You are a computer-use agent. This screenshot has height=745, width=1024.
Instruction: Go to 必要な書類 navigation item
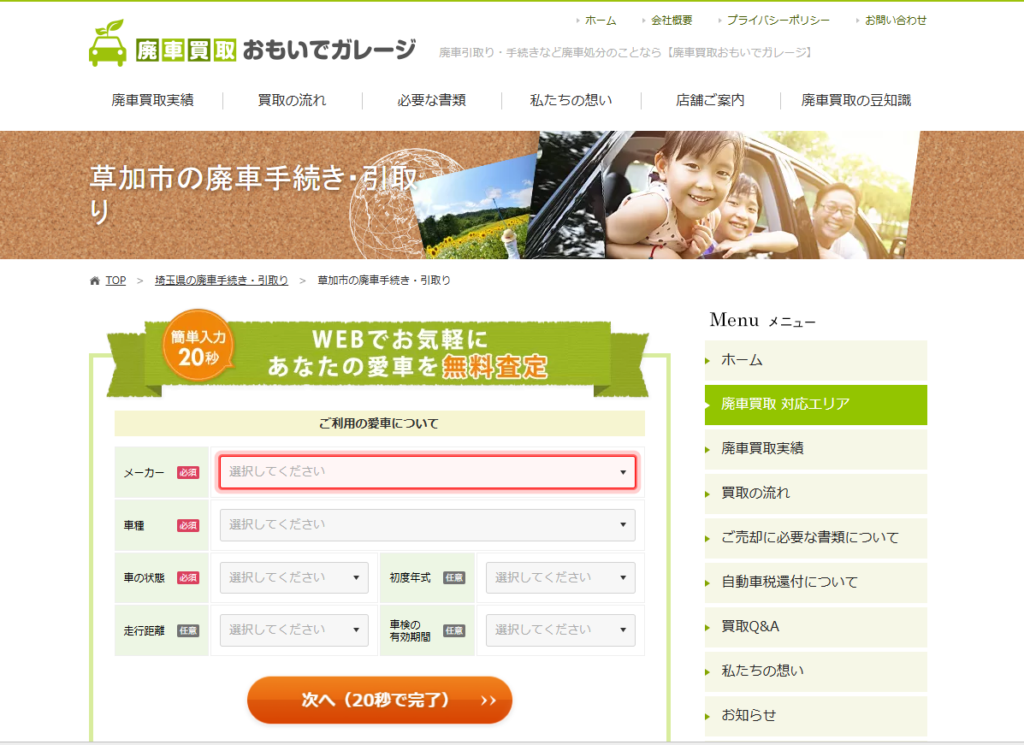431,100
